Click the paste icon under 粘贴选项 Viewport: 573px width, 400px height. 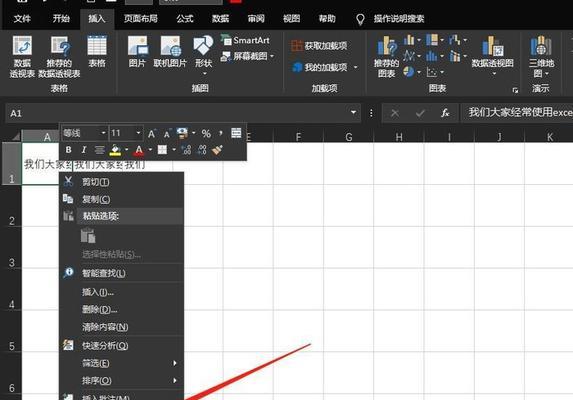coord(88,235)
